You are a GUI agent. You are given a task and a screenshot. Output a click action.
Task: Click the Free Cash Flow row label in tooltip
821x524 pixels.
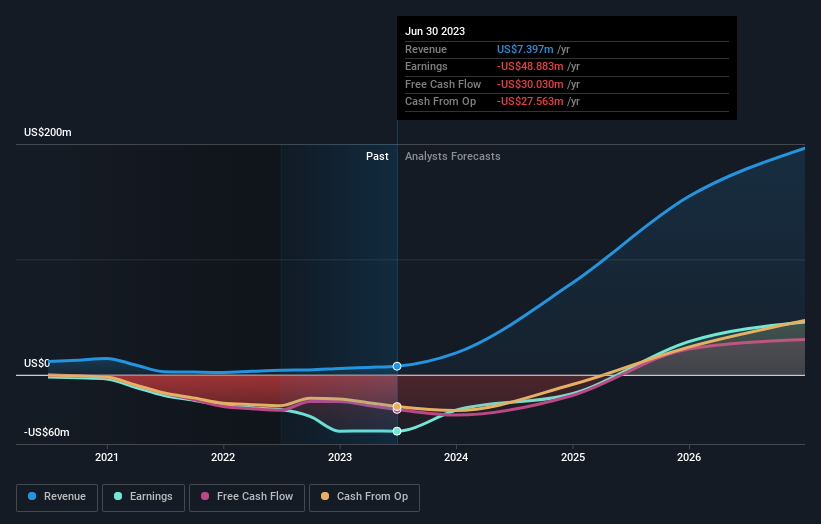point(443,84)
